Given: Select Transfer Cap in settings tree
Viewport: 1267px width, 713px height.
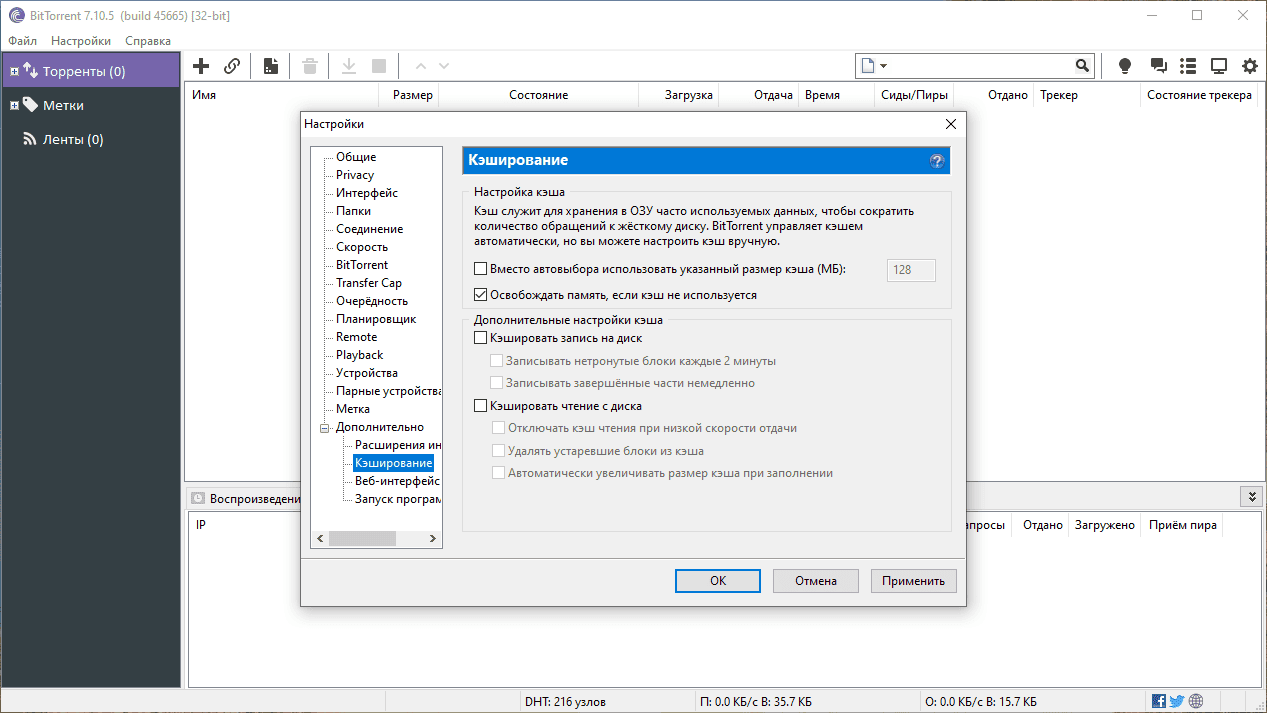Looking at the screenshot, I should (369, 283).
